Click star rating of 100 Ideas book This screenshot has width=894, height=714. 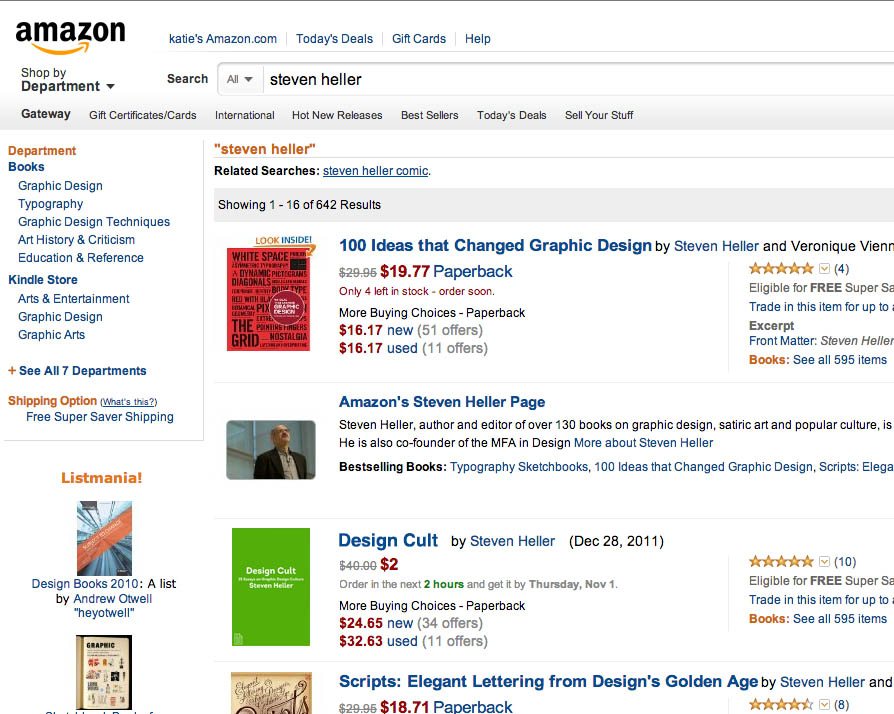(x=781, y=269)
